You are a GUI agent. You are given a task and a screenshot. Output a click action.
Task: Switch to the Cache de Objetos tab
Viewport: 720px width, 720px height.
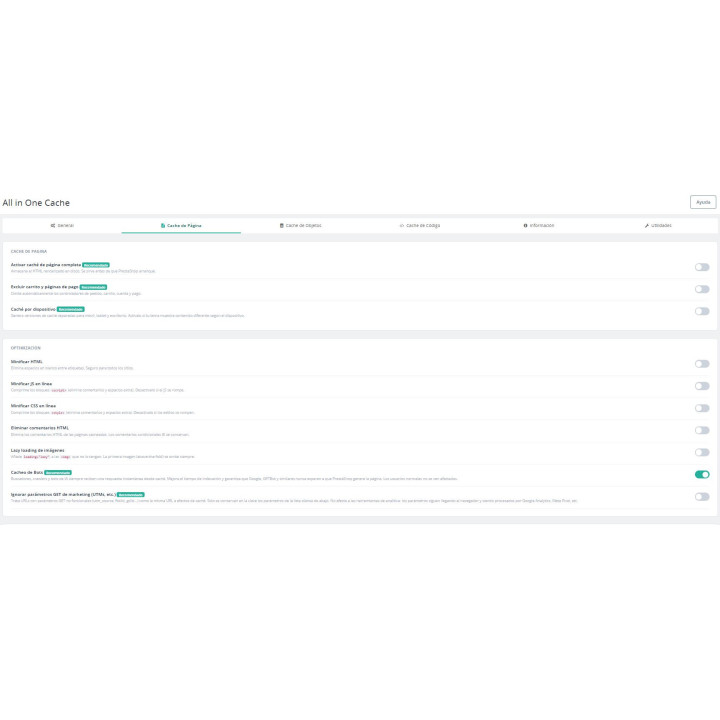(300, 225)
